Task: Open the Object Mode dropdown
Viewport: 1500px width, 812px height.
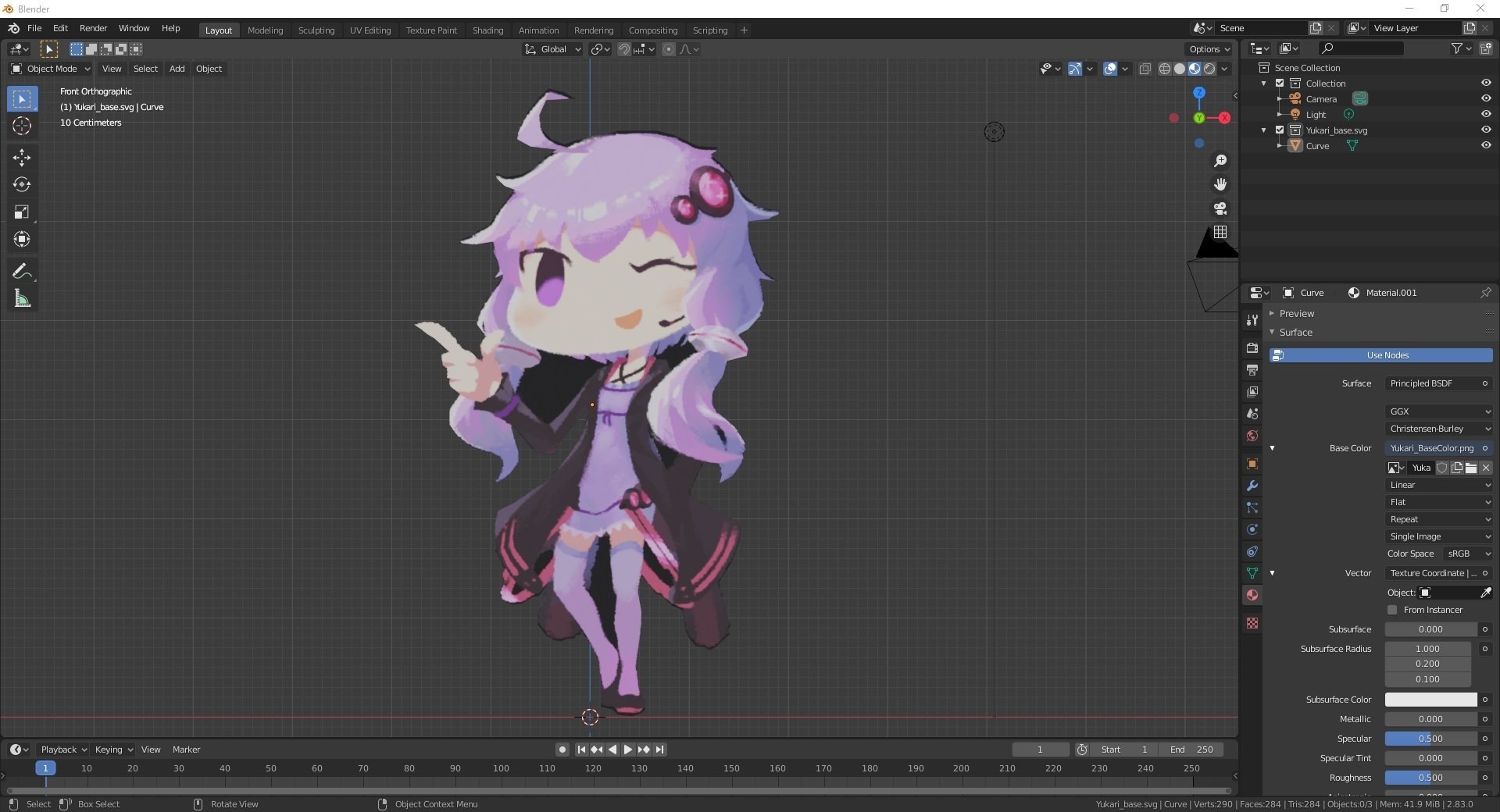Action: 51,69
